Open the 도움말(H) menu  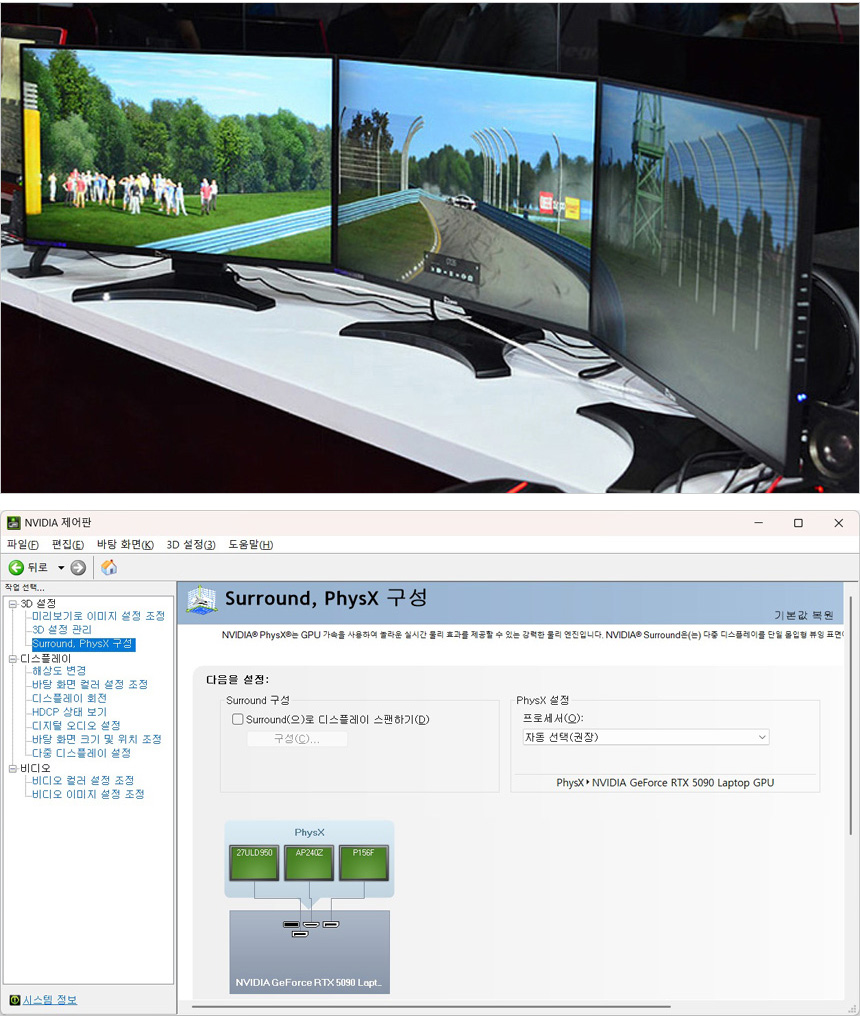(x=250, y=544)
